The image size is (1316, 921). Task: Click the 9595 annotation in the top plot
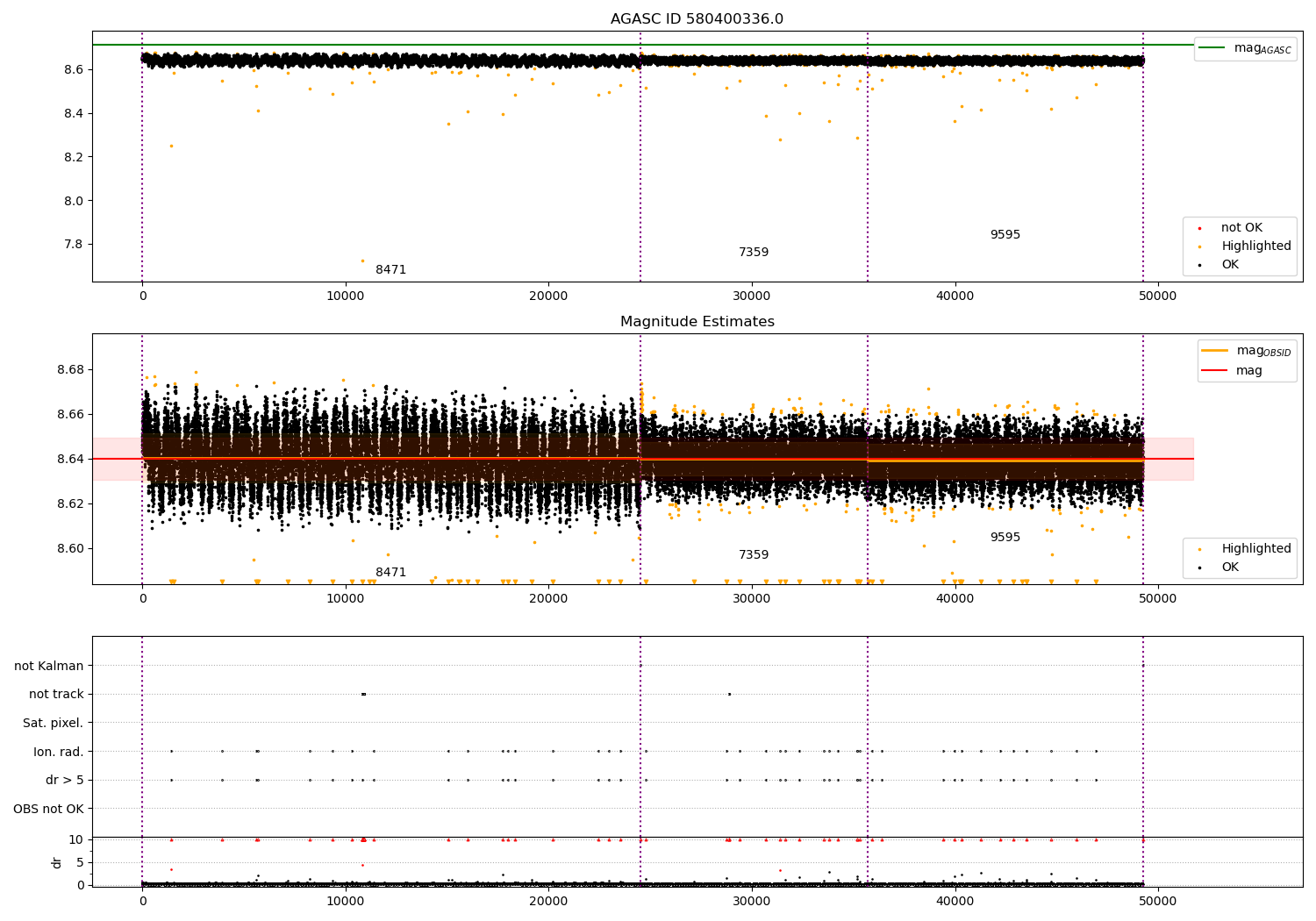click(1005, 235)
